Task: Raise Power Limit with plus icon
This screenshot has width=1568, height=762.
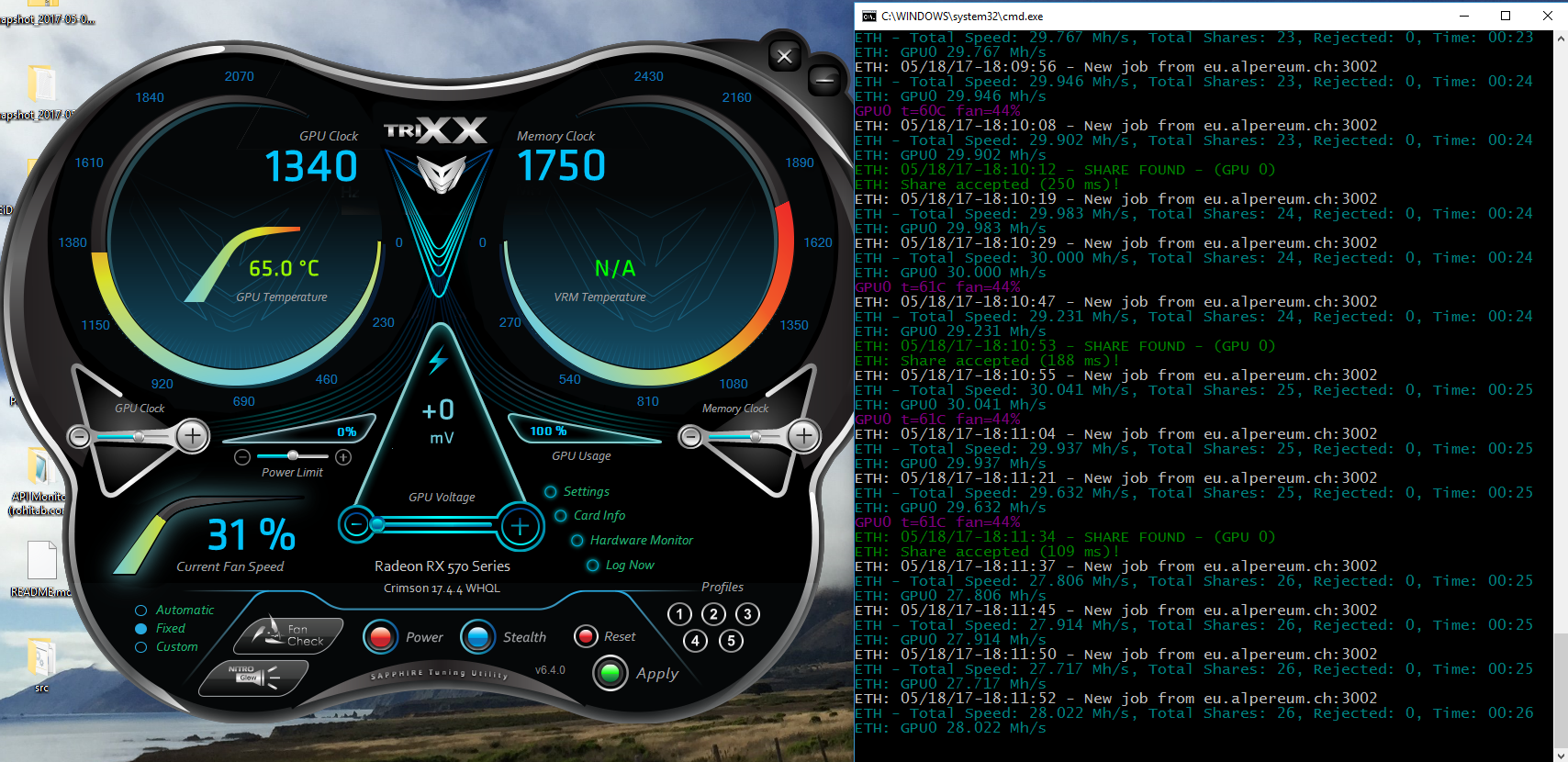Action: (343, 457)
